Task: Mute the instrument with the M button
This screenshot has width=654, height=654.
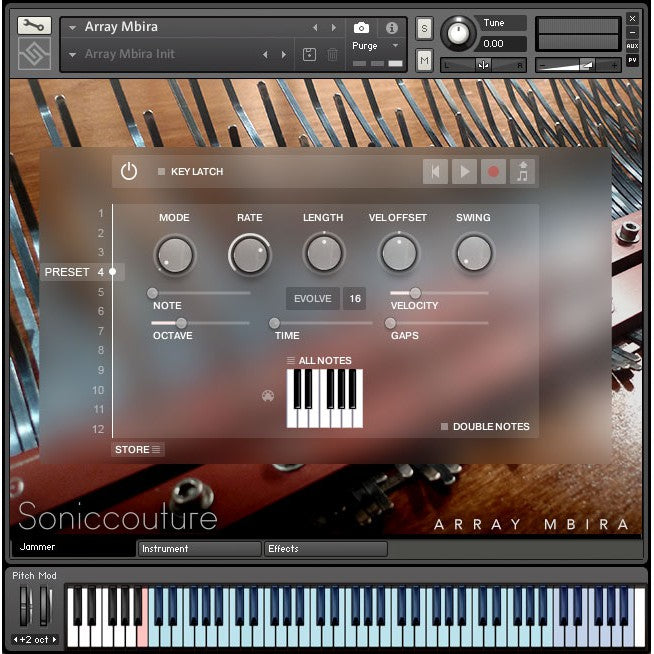Action: tap(424, 60)
